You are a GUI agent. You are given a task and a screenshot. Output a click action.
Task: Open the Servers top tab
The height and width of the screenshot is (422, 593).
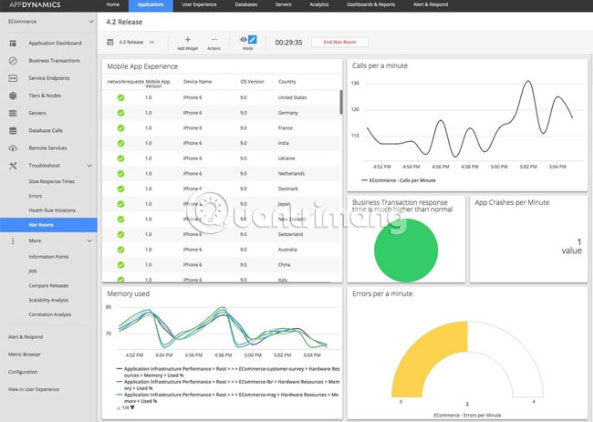coord(283,5)
